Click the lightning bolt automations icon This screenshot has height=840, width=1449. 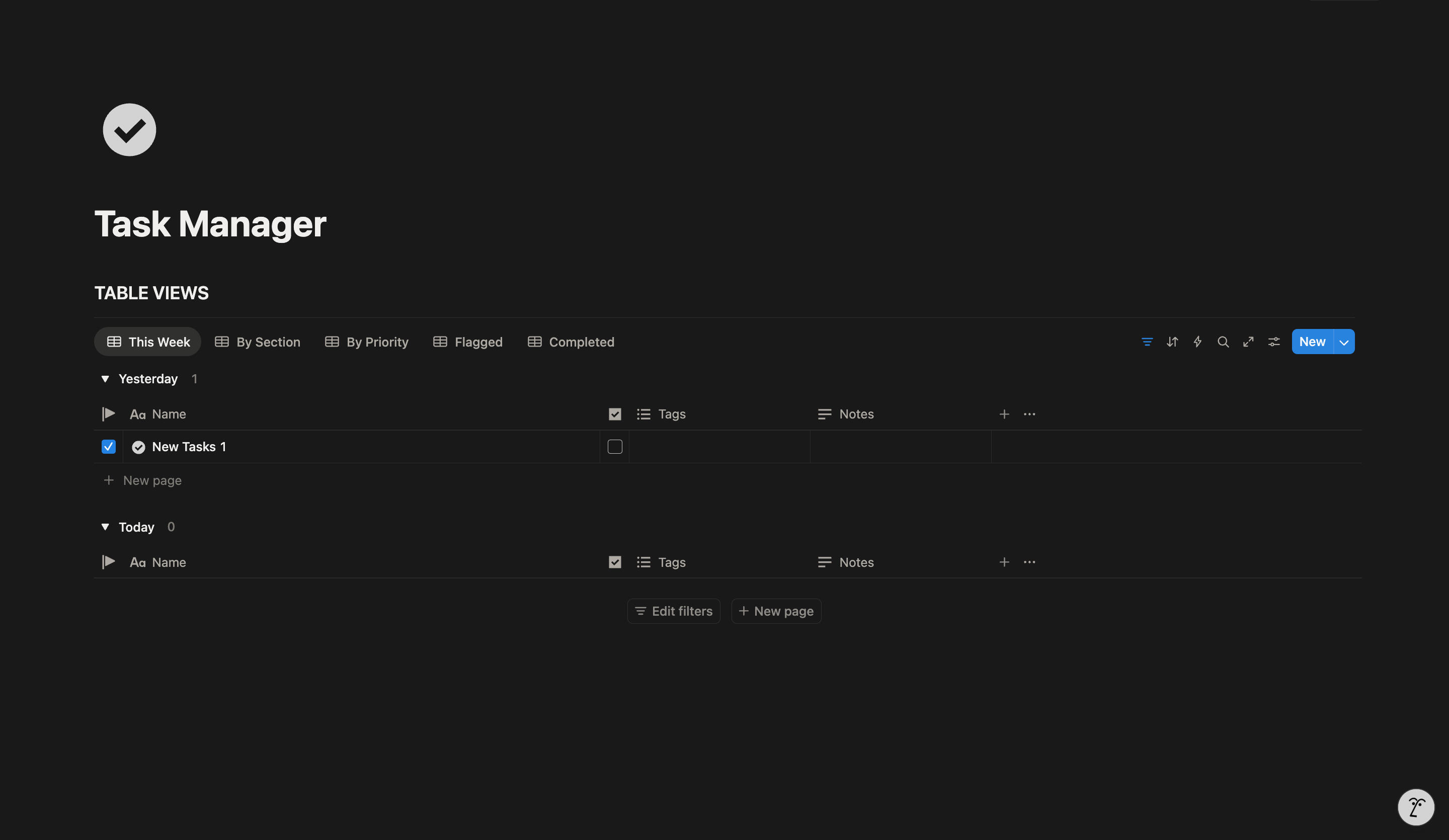(1197, 342)
